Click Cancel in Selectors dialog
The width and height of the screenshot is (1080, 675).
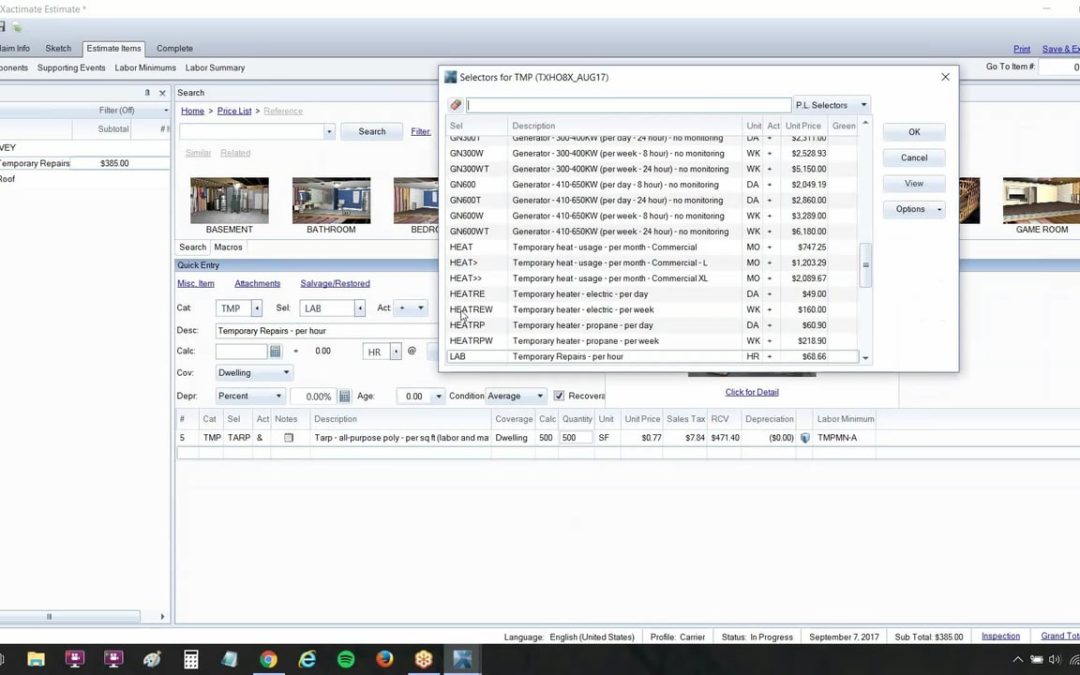point(914,158)
